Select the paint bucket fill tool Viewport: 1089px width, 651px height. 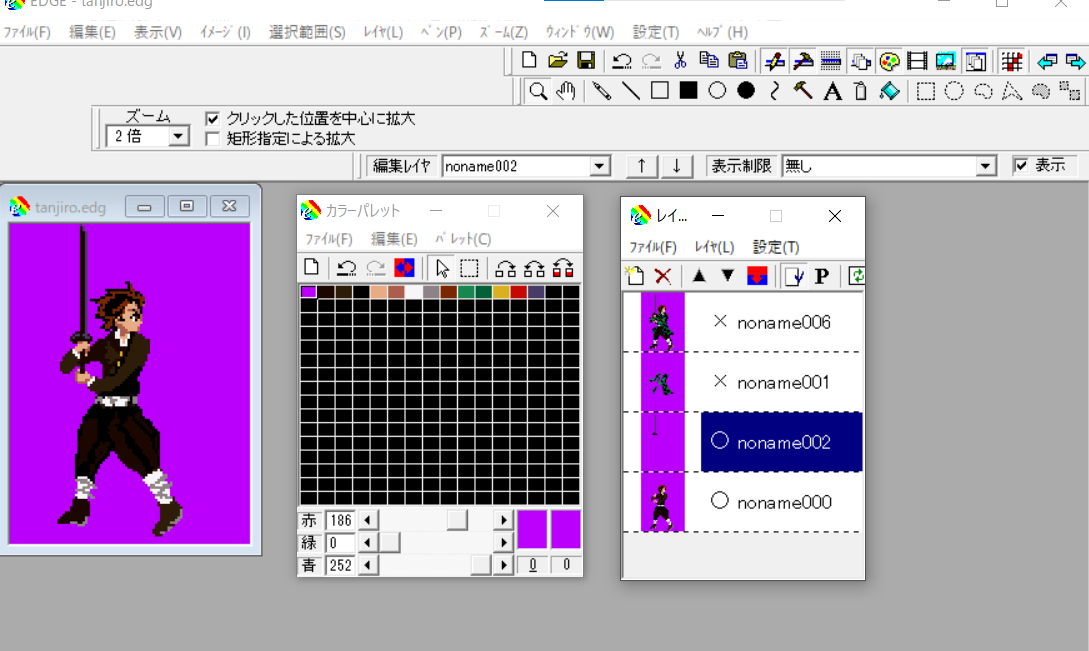(x=890, y=91)
